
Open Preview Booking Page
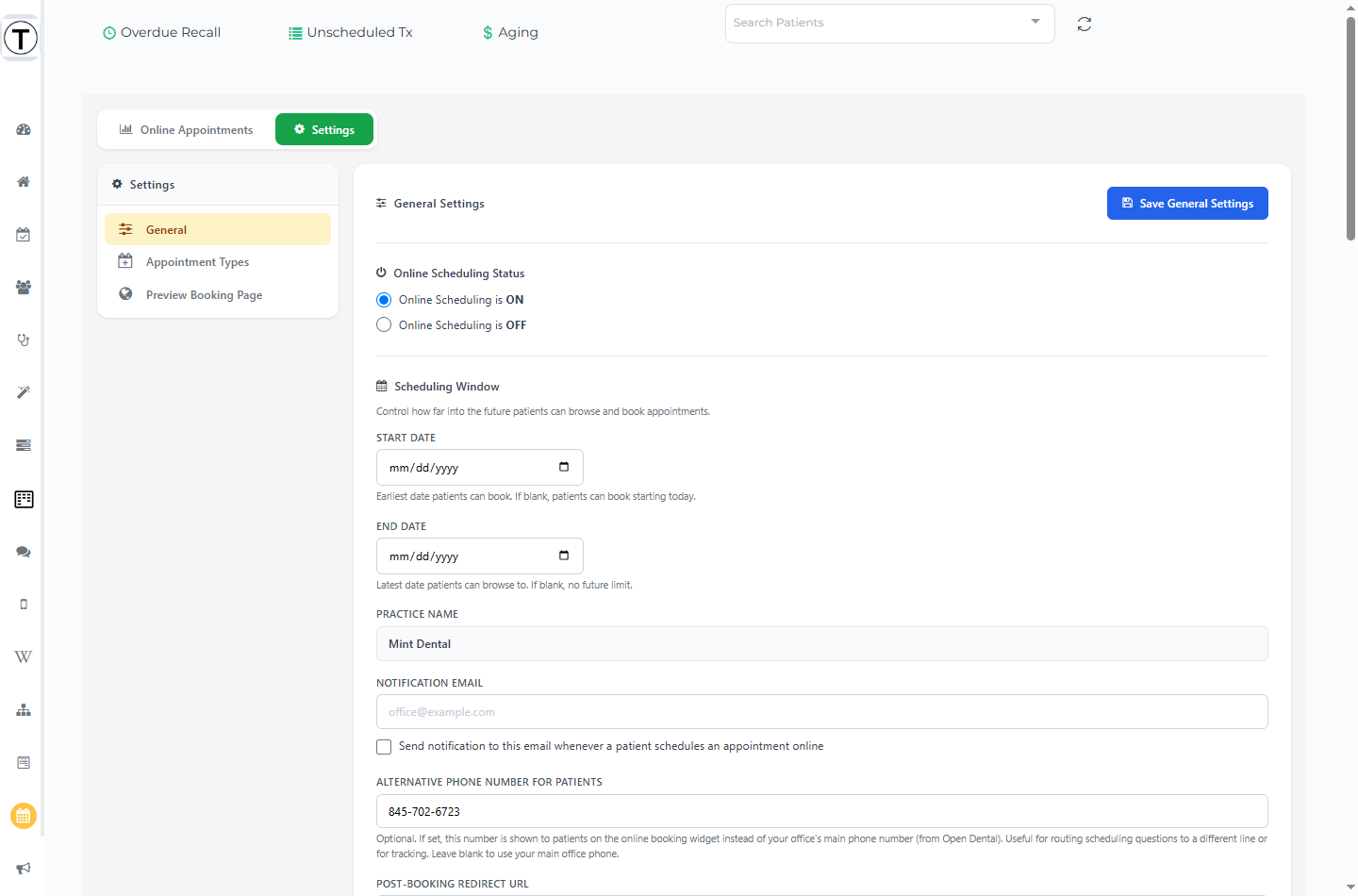pyautogui.click(x=218, y=295)
